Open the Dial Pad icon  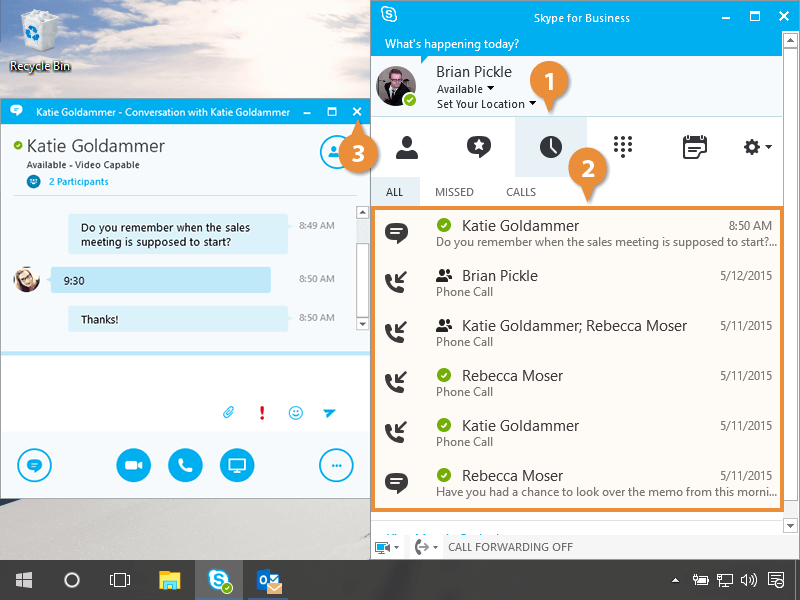[x=623, y=147]
